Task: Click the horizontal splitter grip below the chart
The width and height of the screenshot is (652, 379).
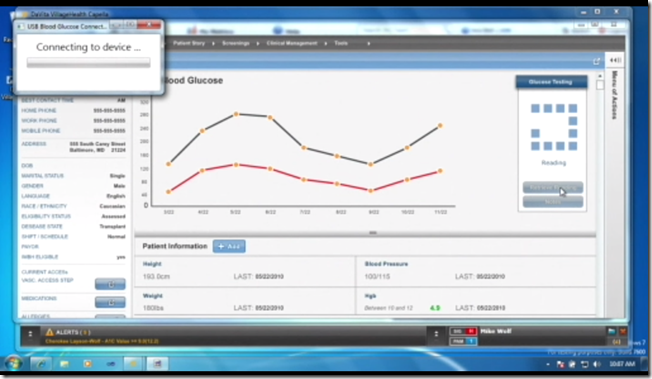Action: pos(373,233)
